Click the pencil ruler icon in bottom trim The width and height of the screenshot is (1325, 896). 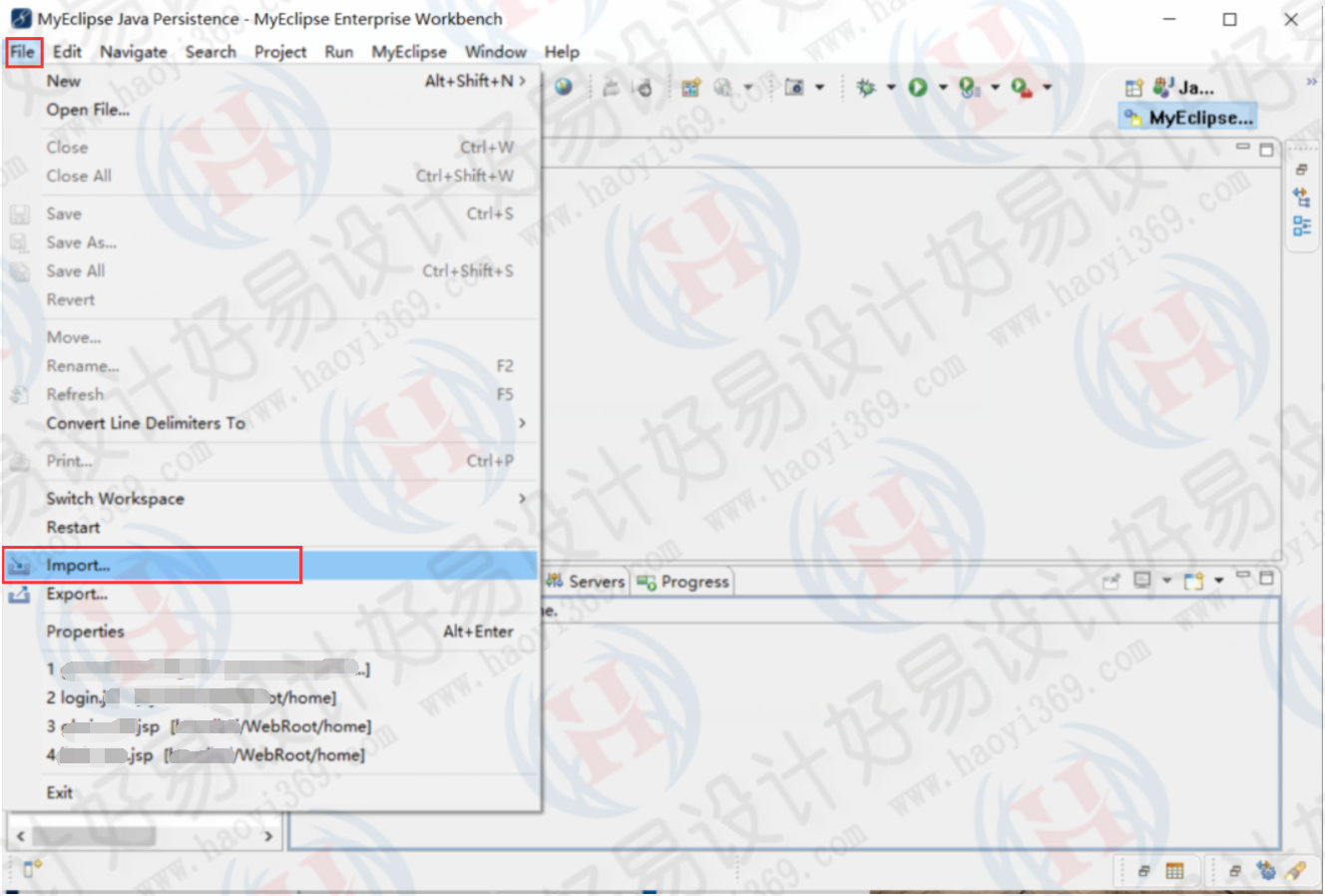click(x=1295, y=870)
